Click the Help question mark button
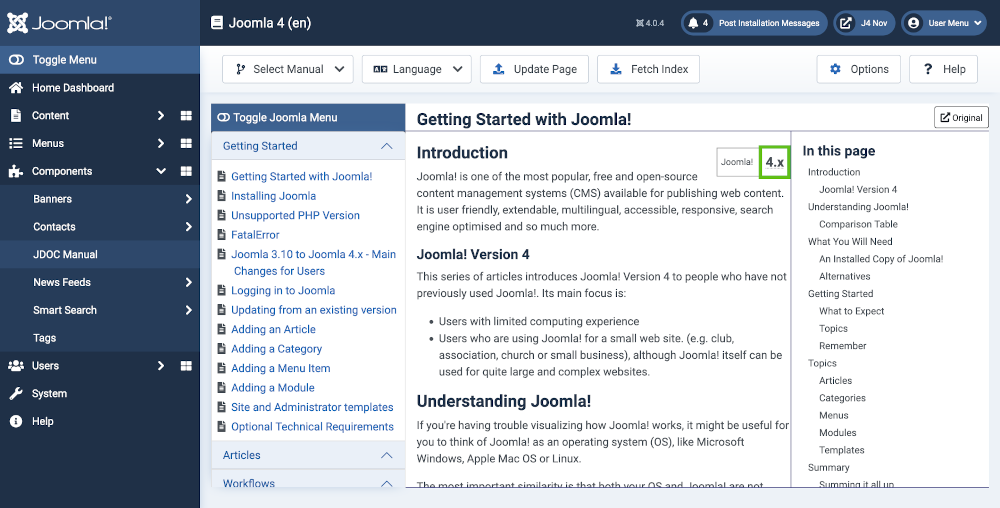 click(943, 69)
